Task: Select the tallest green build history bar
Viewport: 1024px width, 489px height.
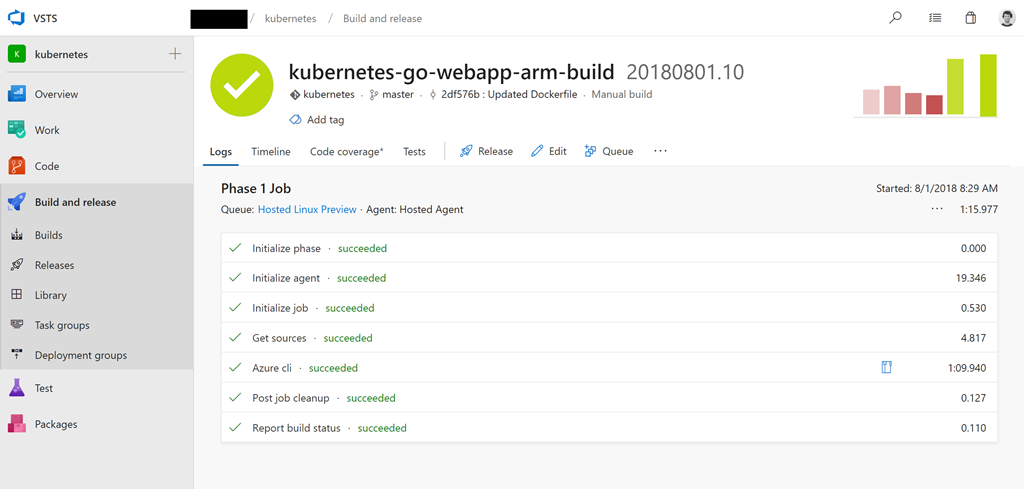Action: pos(988,85)
